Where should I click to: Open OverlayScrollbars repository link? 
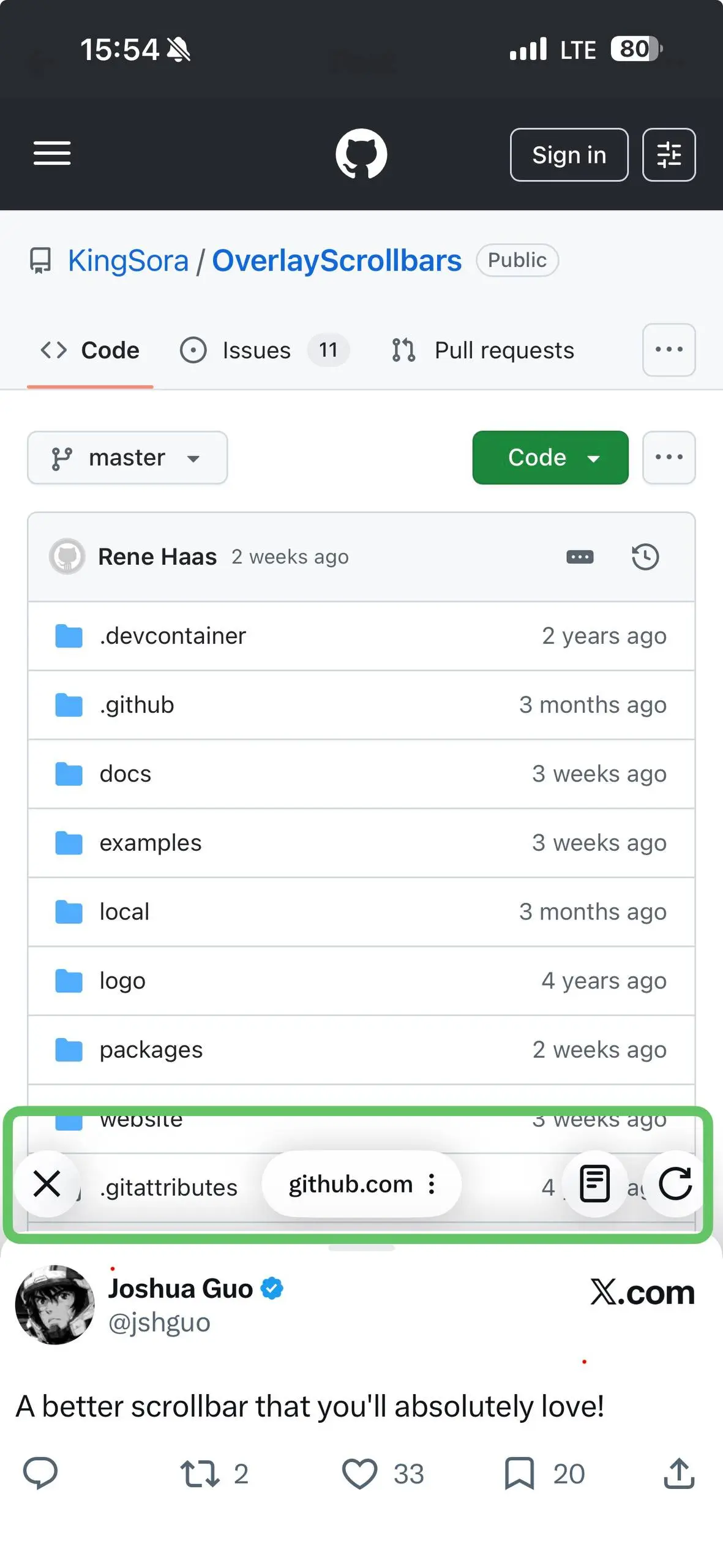click(x=337, y=260)
